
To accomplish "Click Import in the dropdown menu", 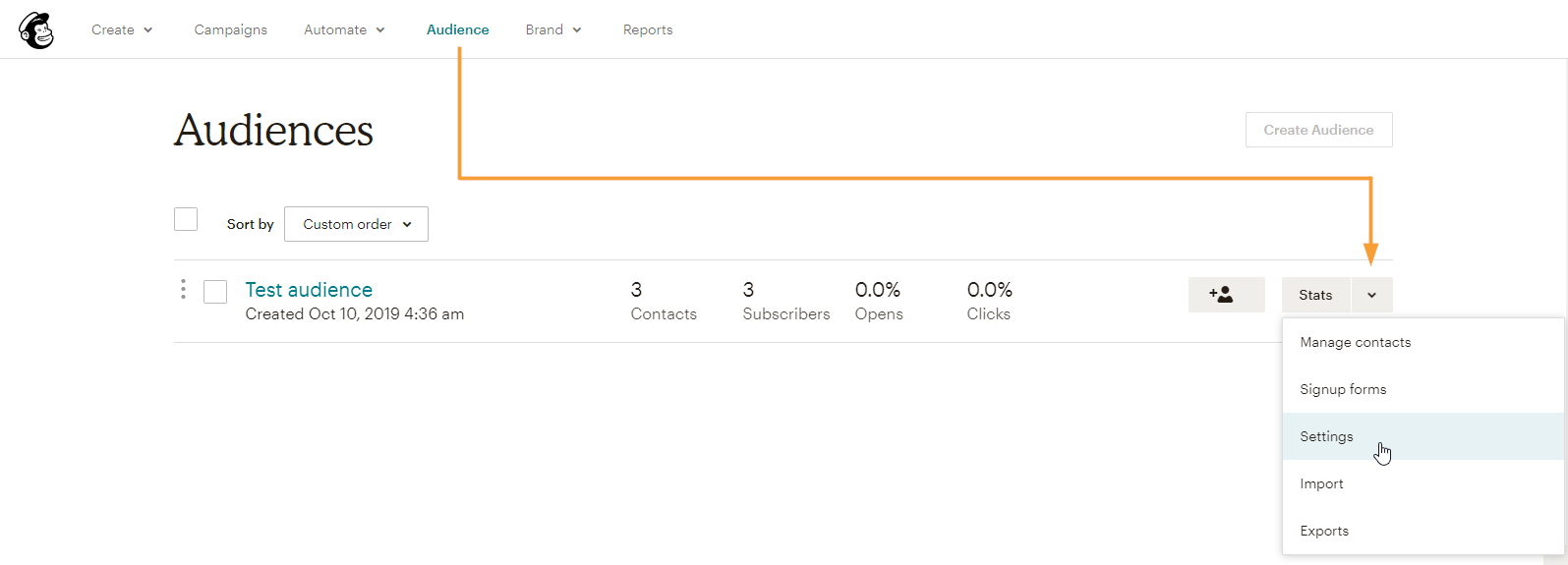I will [1321, 483].
